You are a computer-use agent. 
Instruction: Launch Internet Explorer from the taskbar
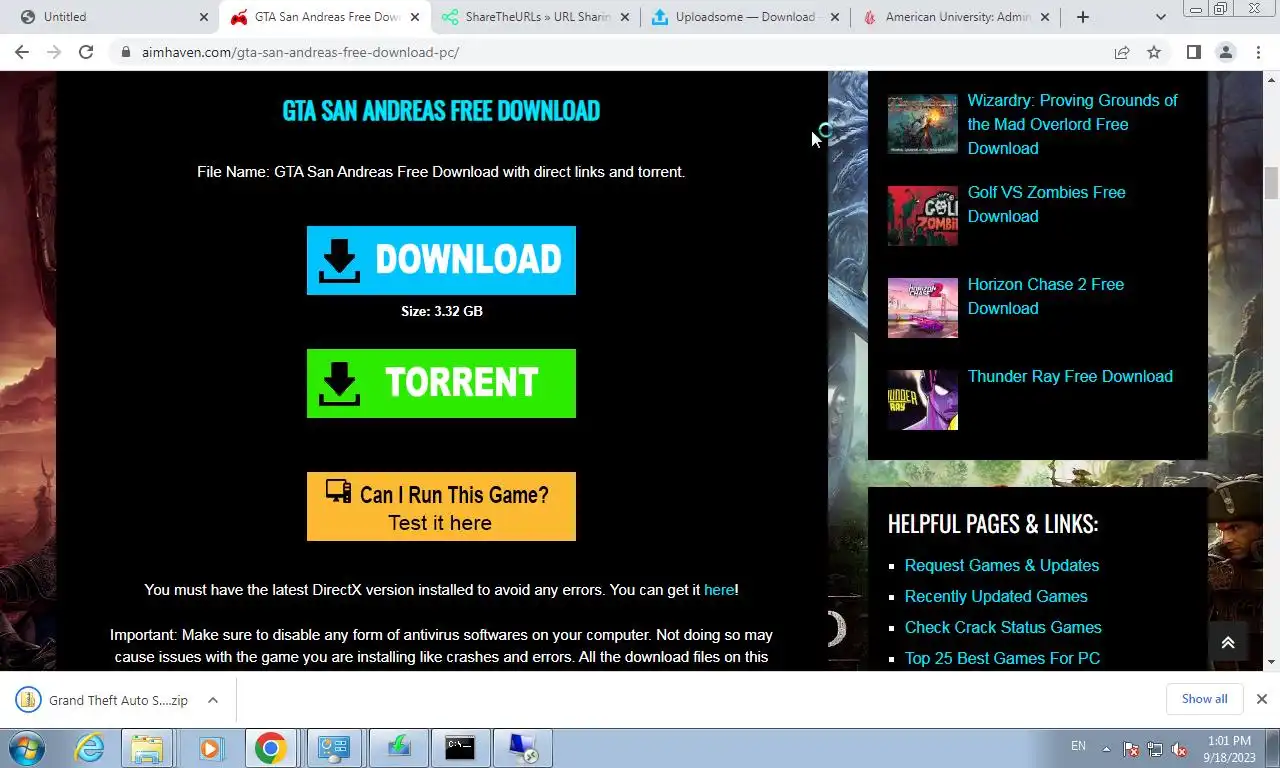point(89,748)
